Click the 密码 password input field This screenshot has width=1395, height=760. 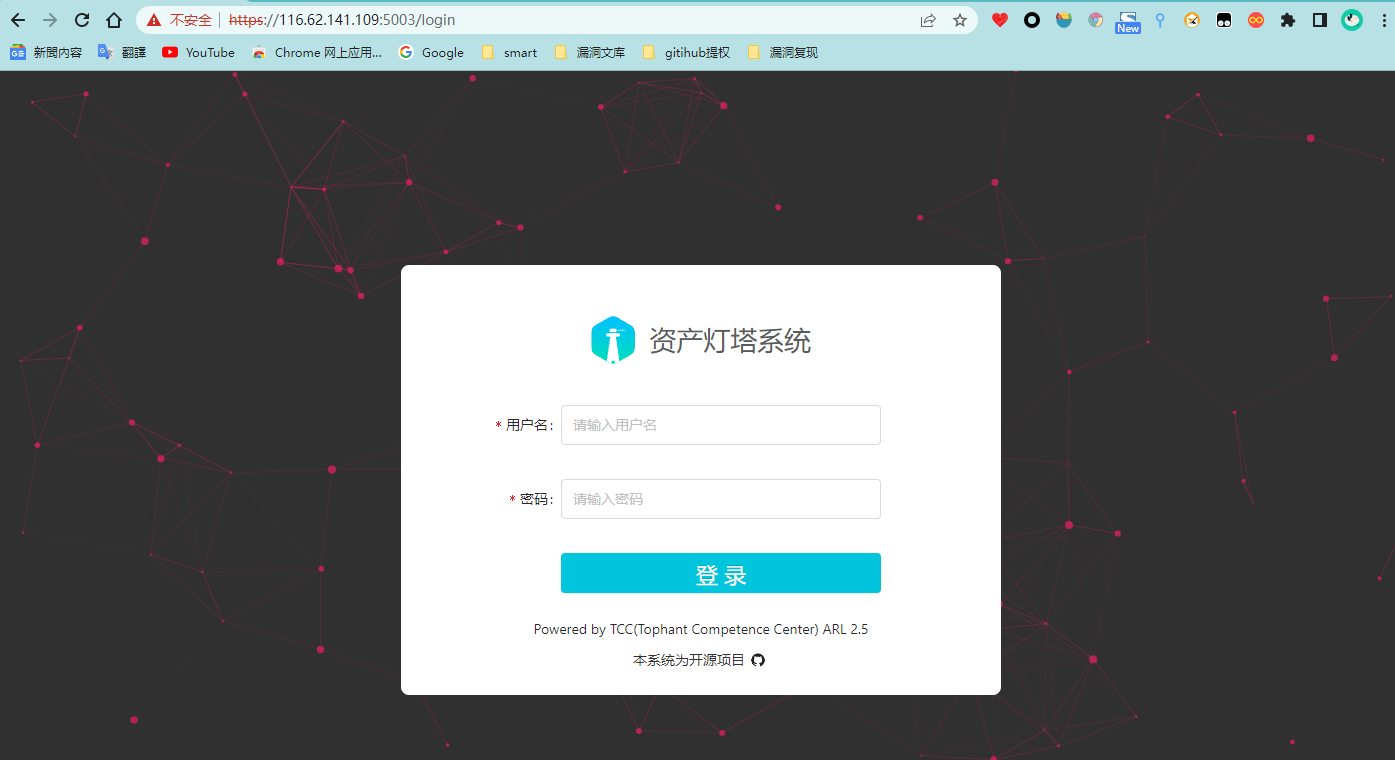pos(721,499)
